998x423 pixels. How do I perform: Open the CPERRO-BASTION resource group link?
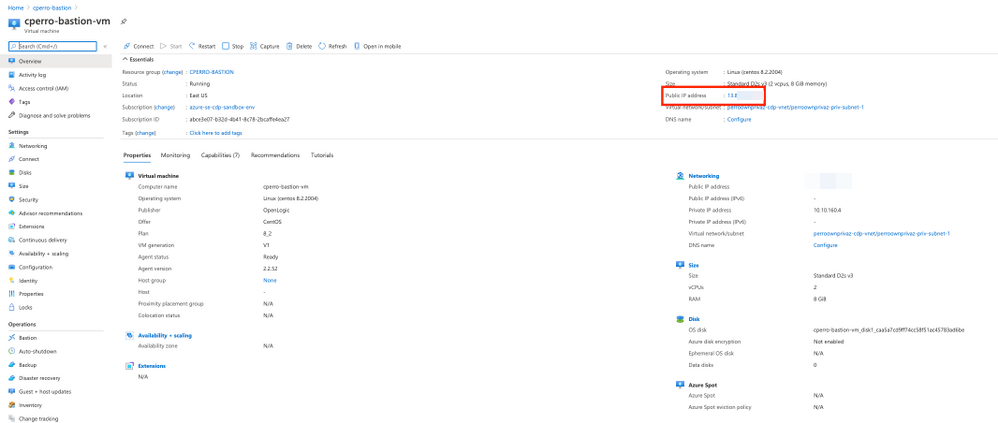click(x=212, y=72)
